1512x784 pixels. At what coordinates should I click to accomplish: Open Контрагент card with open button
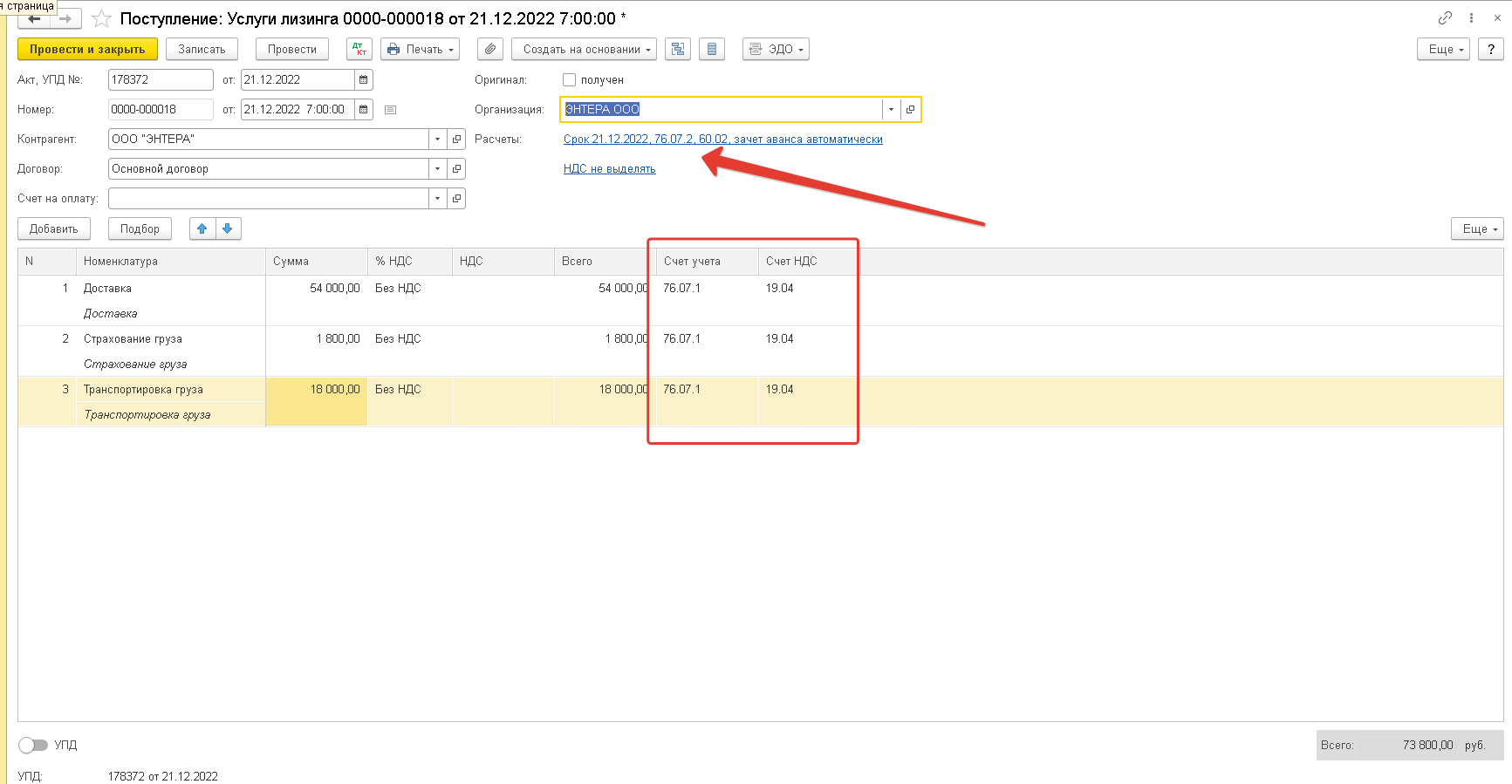pos(456,139)
